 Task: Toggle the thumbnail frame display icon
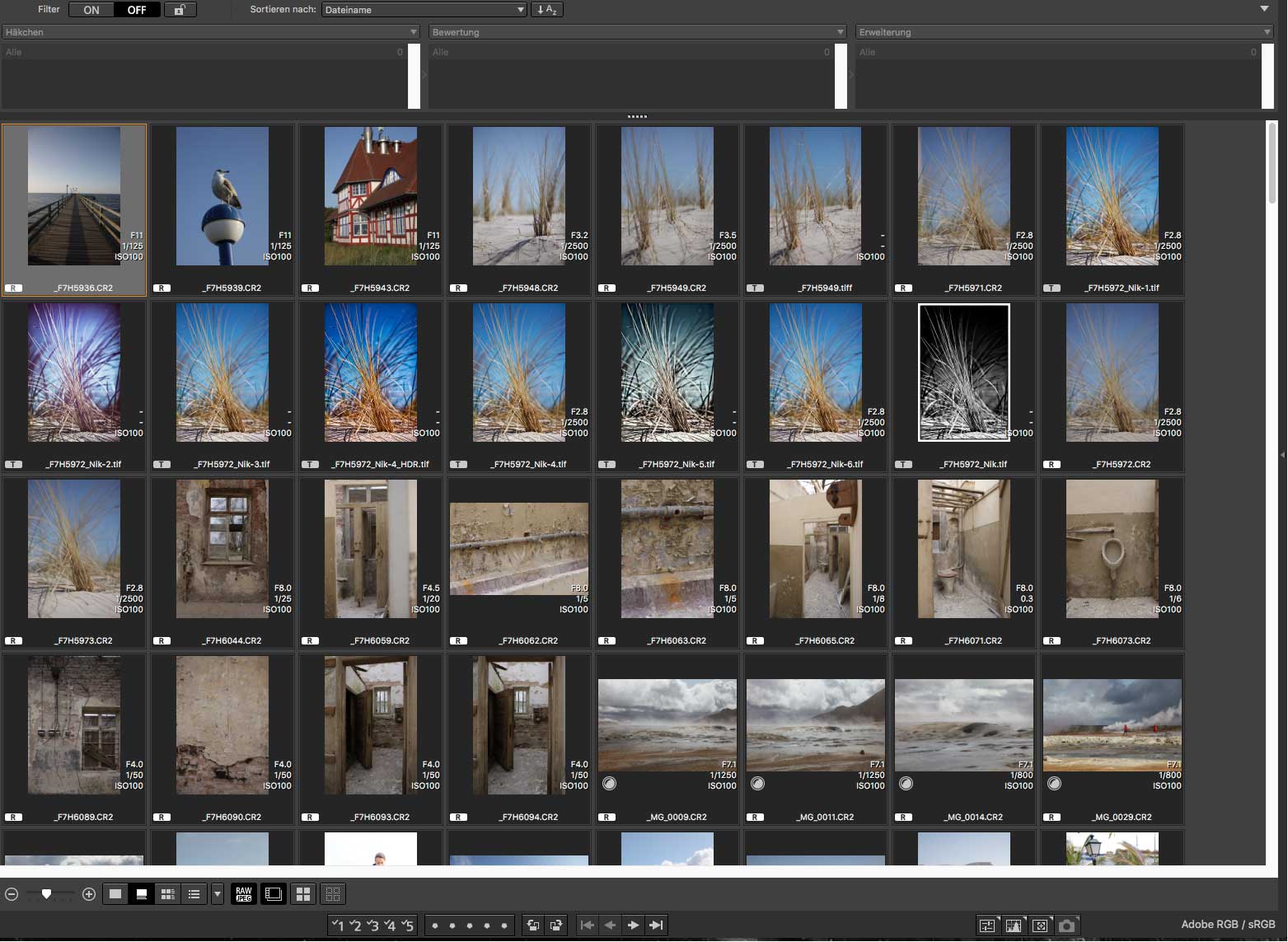pyautogui.click(x=274, y=894)
